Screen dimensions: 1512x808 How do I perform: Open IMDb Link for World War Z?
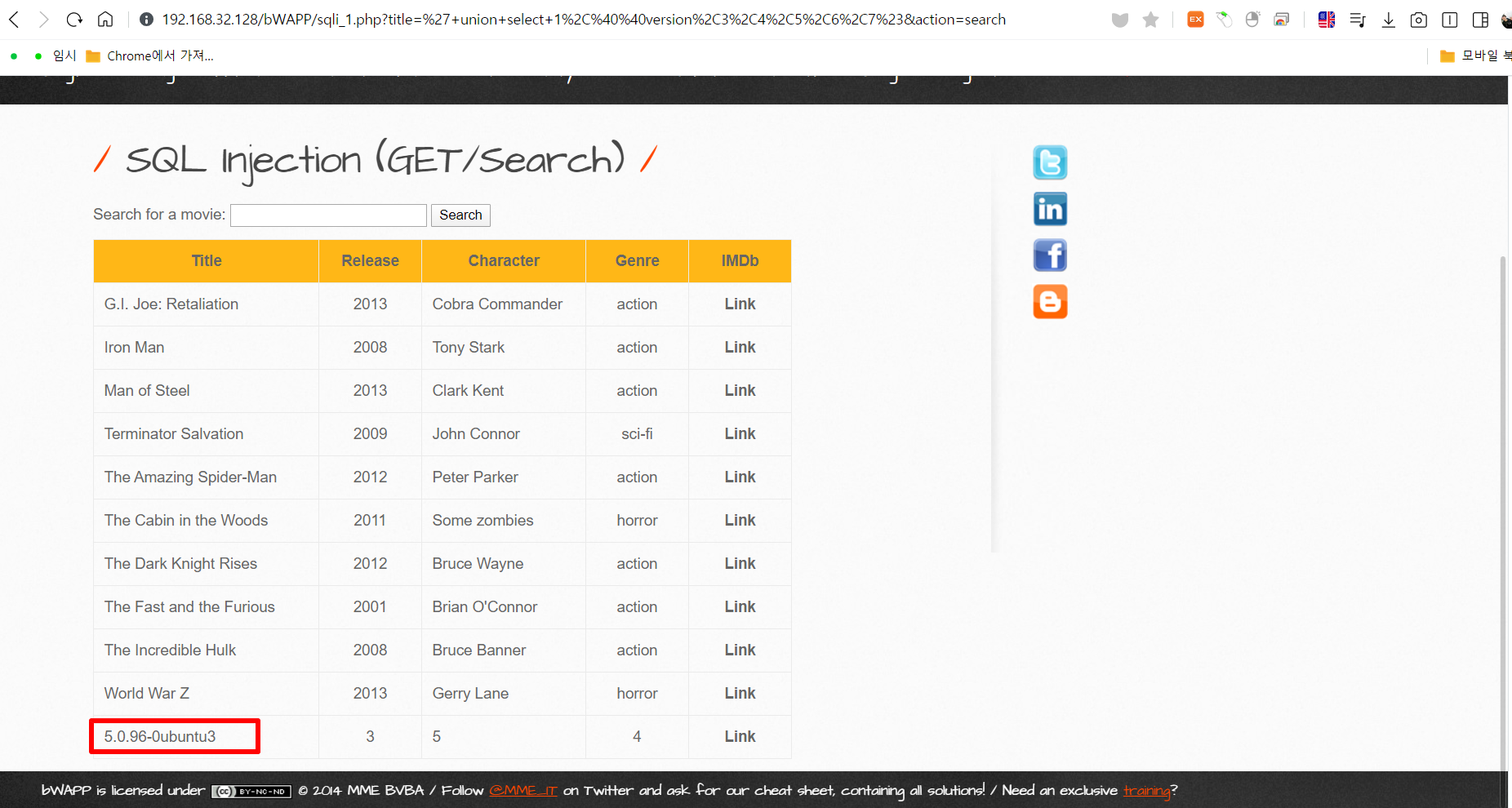pyautogui.click(x=740, y=693)
